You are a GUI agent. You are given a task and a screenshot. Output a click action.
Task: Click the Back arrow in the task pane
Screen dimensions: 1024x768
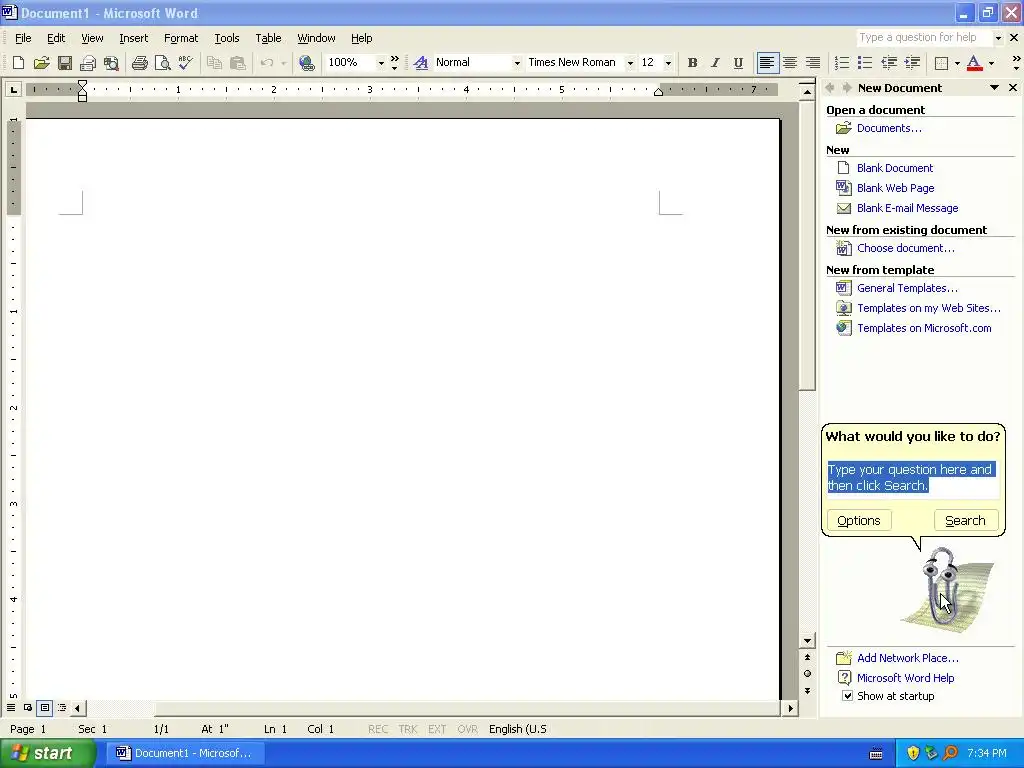point(830,88)
